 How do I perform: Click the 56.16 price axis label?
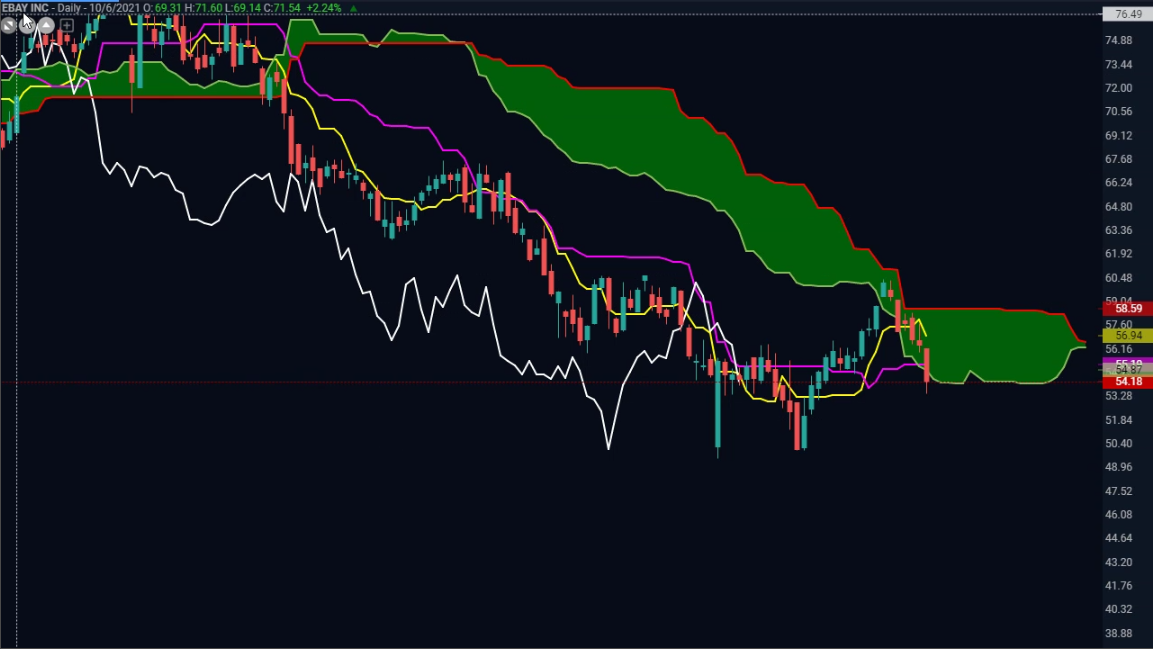point(1118,349)
